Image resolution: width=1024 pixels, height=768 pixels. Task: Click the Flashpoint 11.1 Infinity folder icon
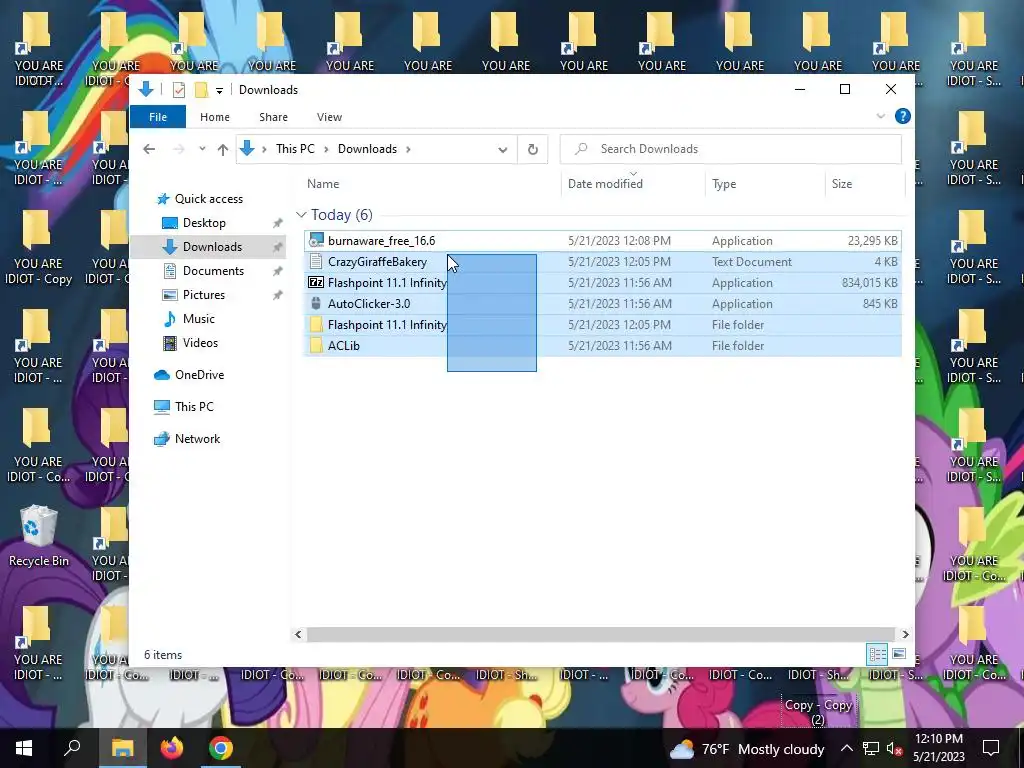pos(316,325)
